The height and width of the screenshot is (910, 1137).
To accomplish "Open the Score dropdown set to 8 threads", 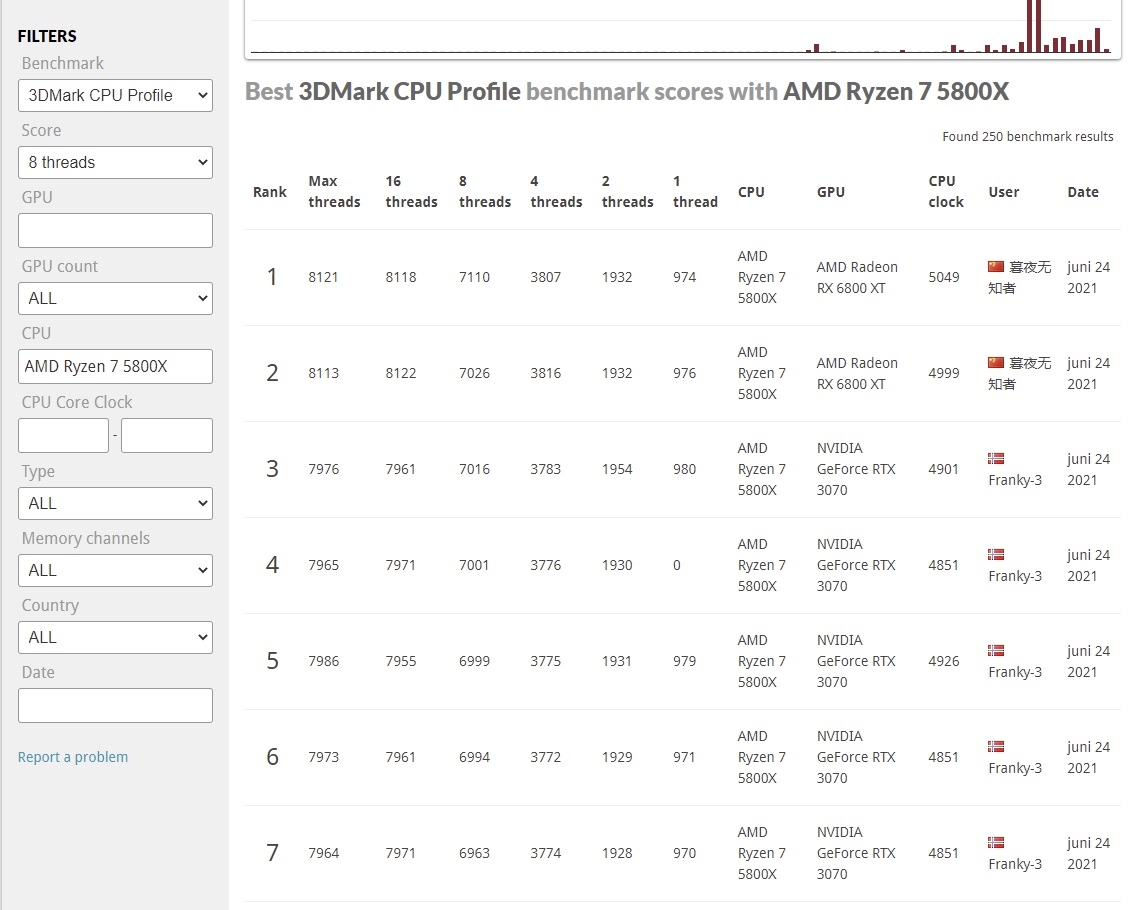I will click(x=115, y=162).
